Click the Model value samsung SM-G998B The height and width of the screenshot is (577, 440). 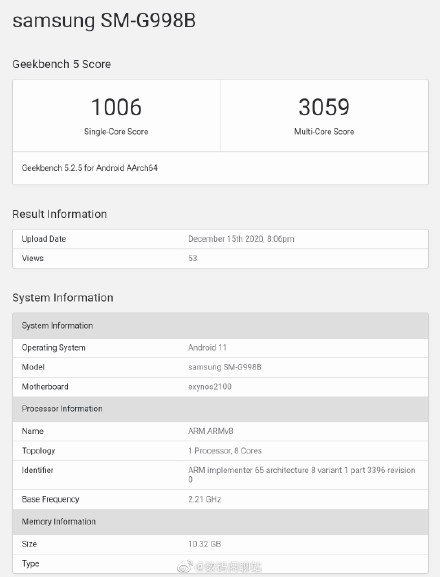(x=225, y=367)
